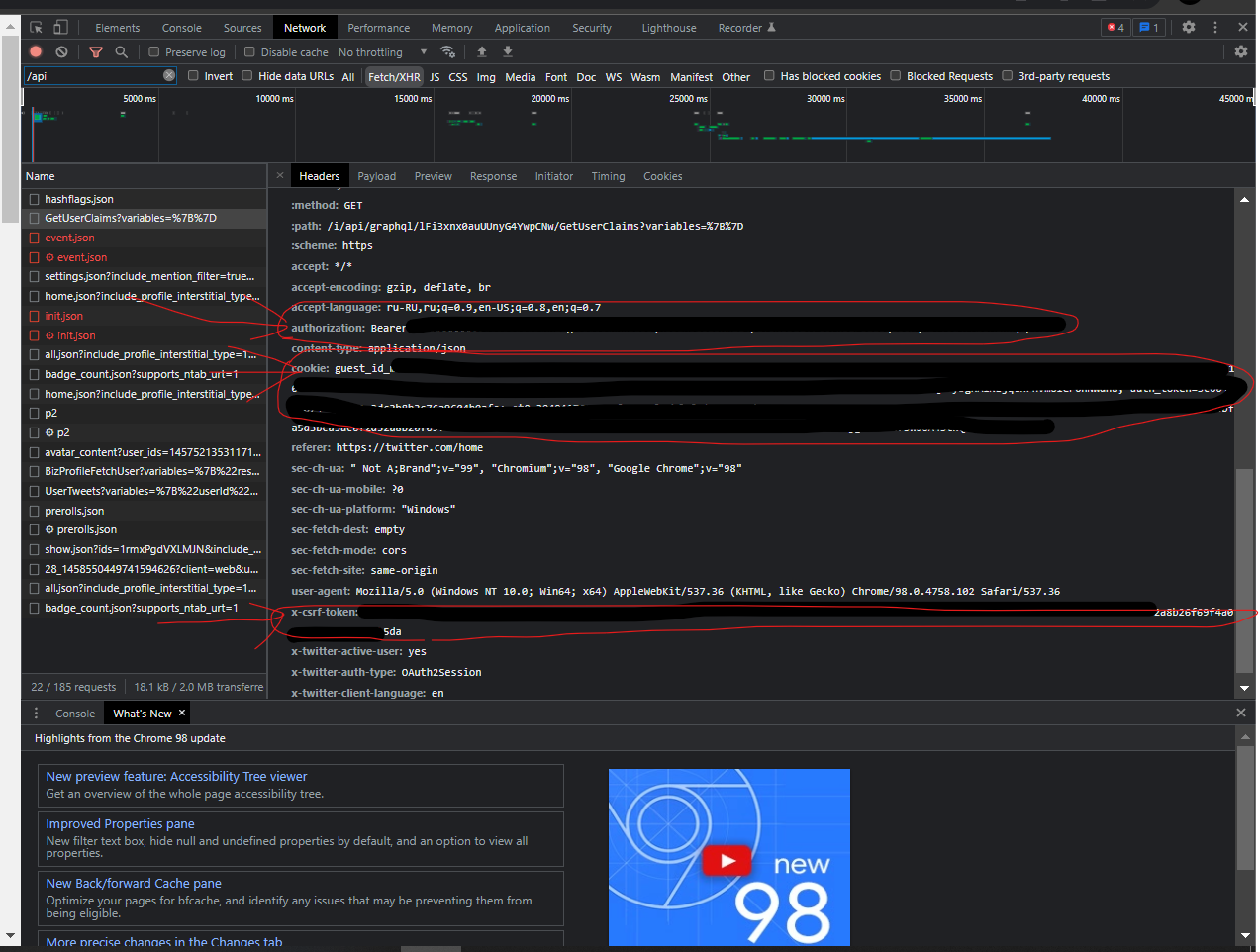
Task: Click the import HAR upload icon
Action: tap(482, 51)
